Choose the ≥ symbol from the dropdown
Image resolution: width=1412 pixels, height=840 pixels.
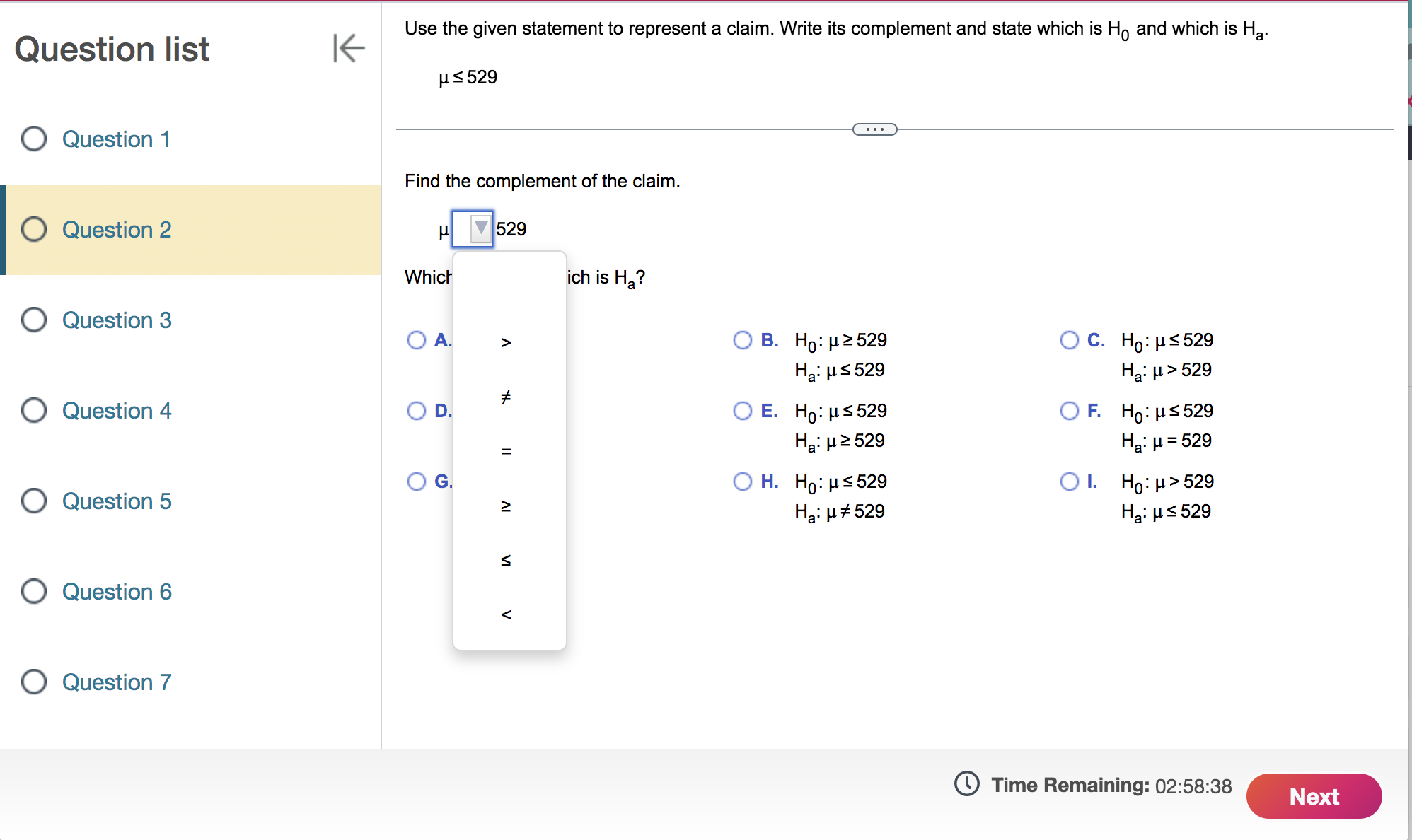pos(505,505)
